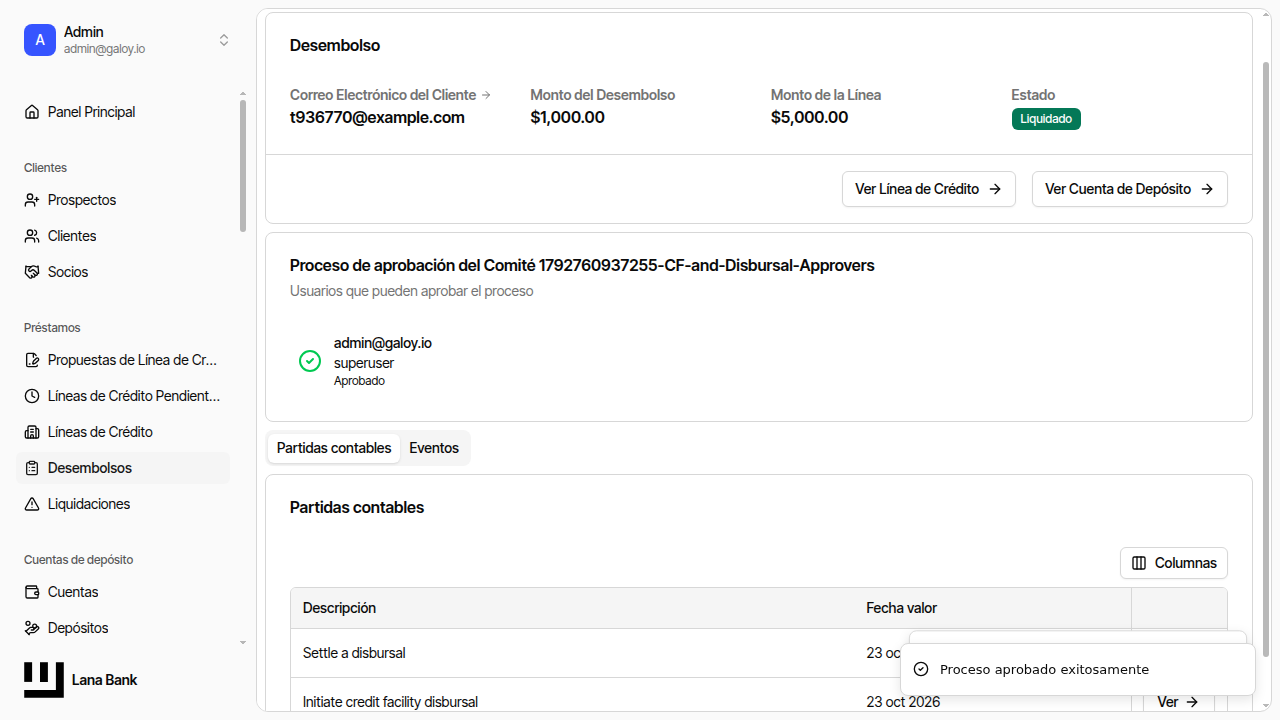1280x720 pixels.
Task: Click the Líneas de Crédito building icon
Action: [32, 432]
